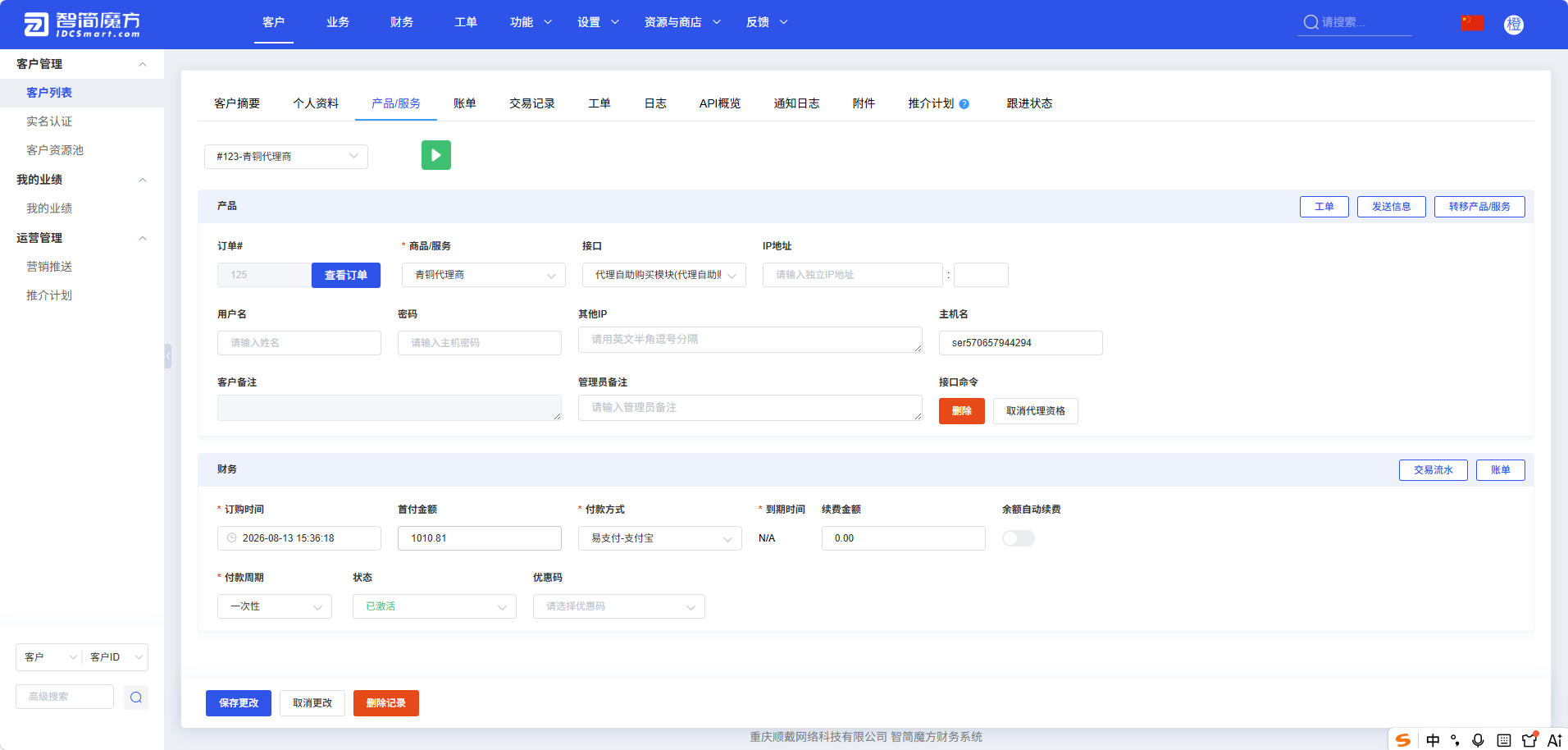Click the Chinese input mode 中 icon
This screenshot has height=750, width=1568.
coord(1433,740)
